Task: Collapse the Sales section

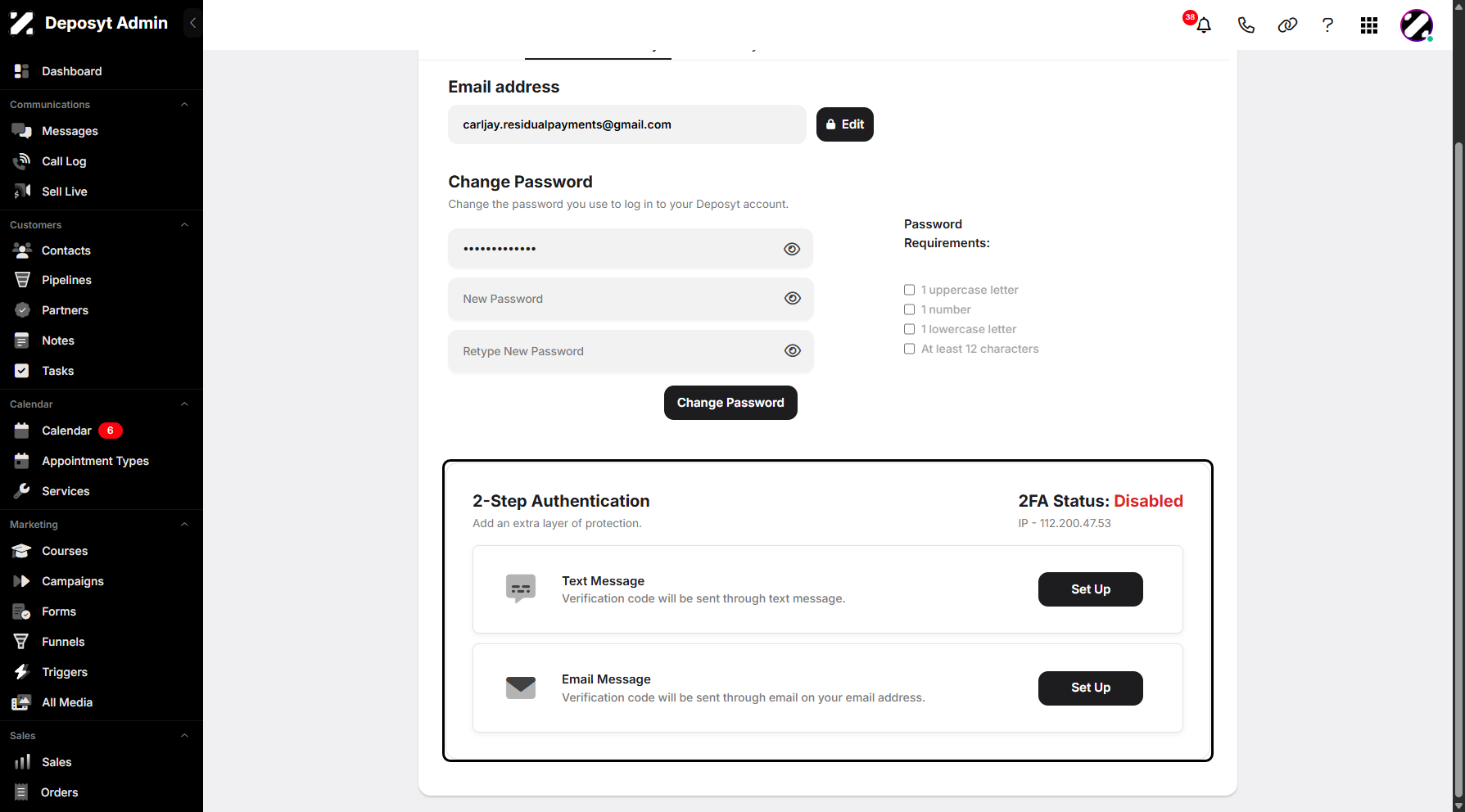Action: point(184,736)
